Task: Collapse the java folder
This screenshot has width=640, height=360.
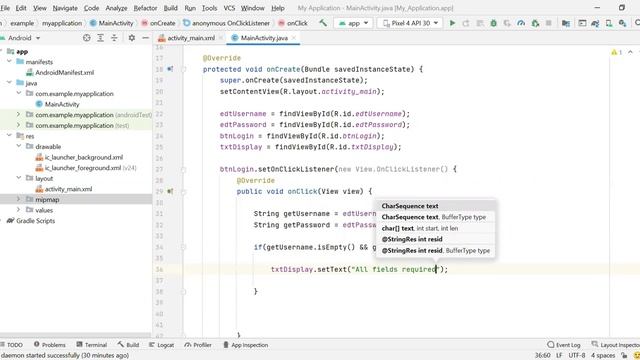Action: (9, 83)
